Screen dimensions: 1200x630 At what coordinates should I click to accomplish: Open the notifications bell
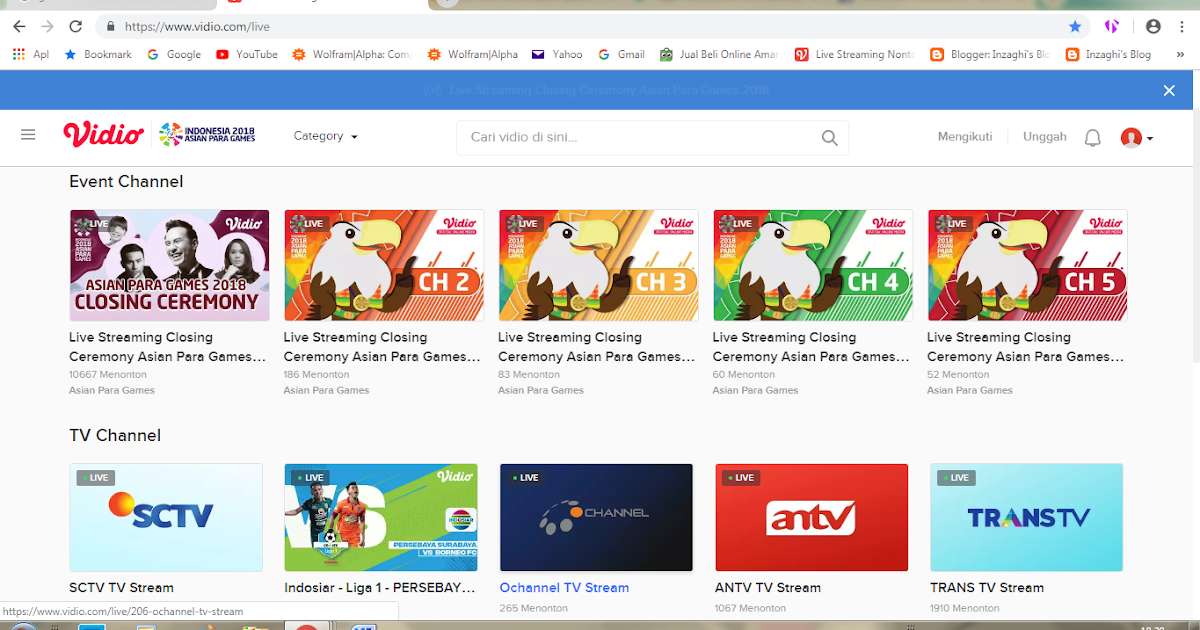click(x=1093, y=138)
